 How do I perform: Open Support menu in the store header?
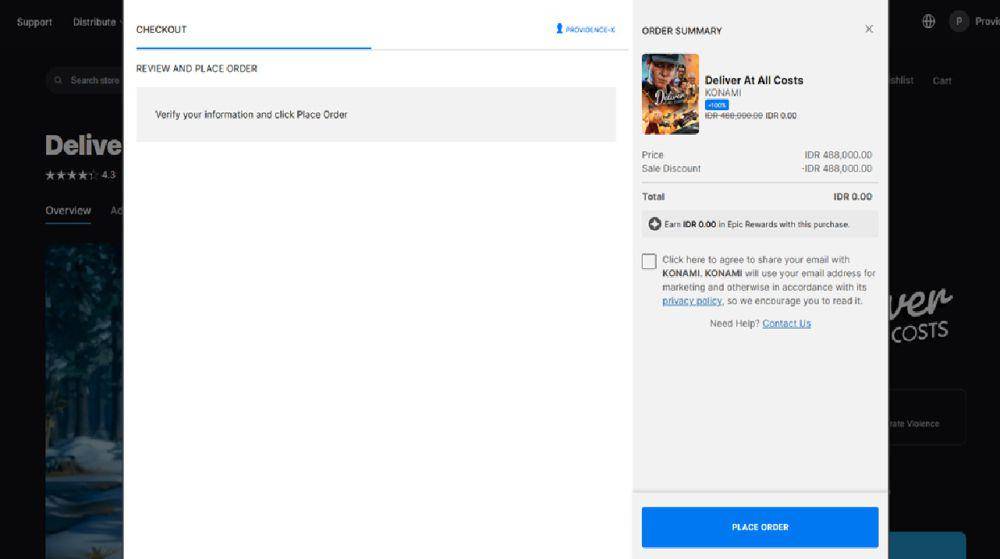tap(34, 22)
